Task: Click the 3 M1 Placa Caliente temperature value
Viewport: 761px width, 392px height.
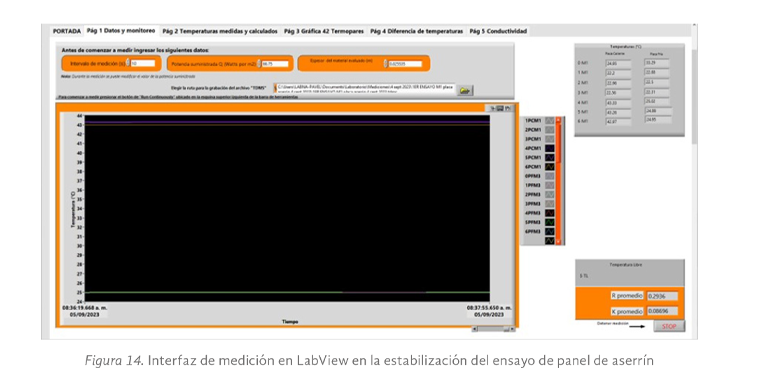Action: tap(618, 93)
